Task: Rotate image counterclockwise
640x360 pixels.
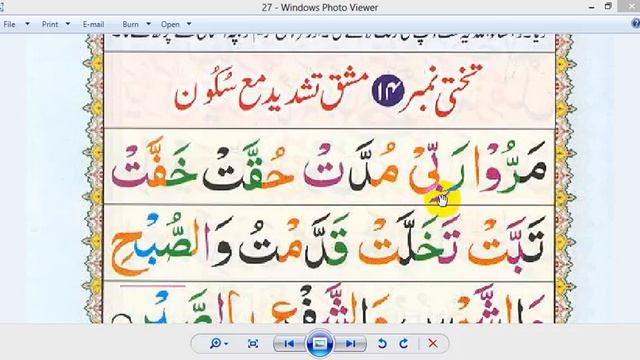Action: (382, 344)
